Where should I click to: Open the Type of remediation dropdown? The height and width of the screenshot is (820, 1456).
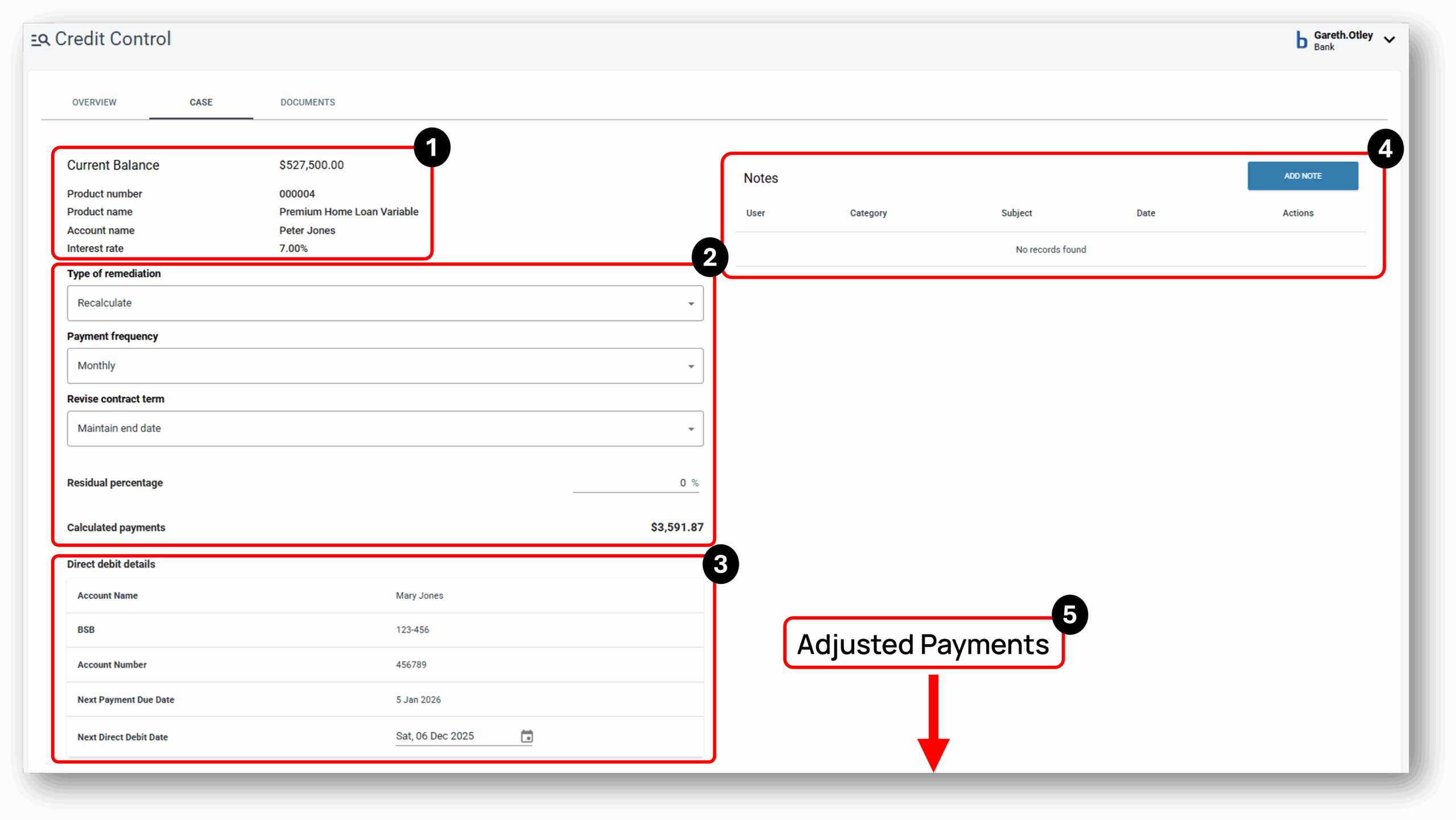(385, 303)
